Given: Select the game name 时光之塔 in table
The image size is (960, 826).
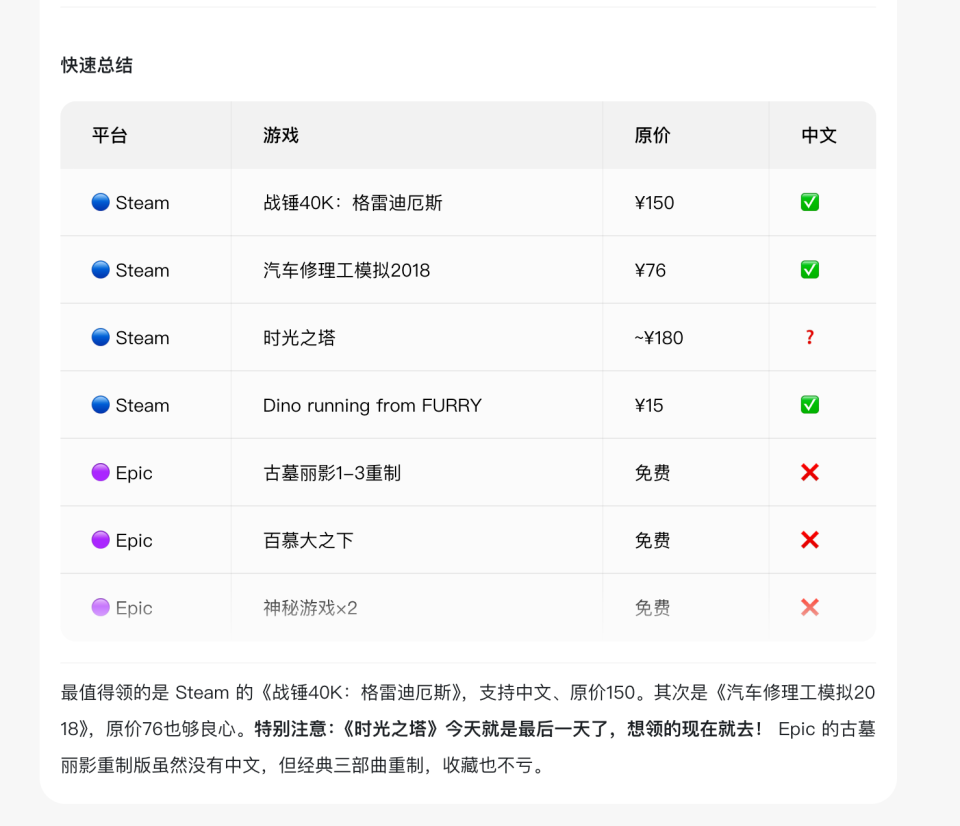Looking at the screenshot, I should coord(299,338).
